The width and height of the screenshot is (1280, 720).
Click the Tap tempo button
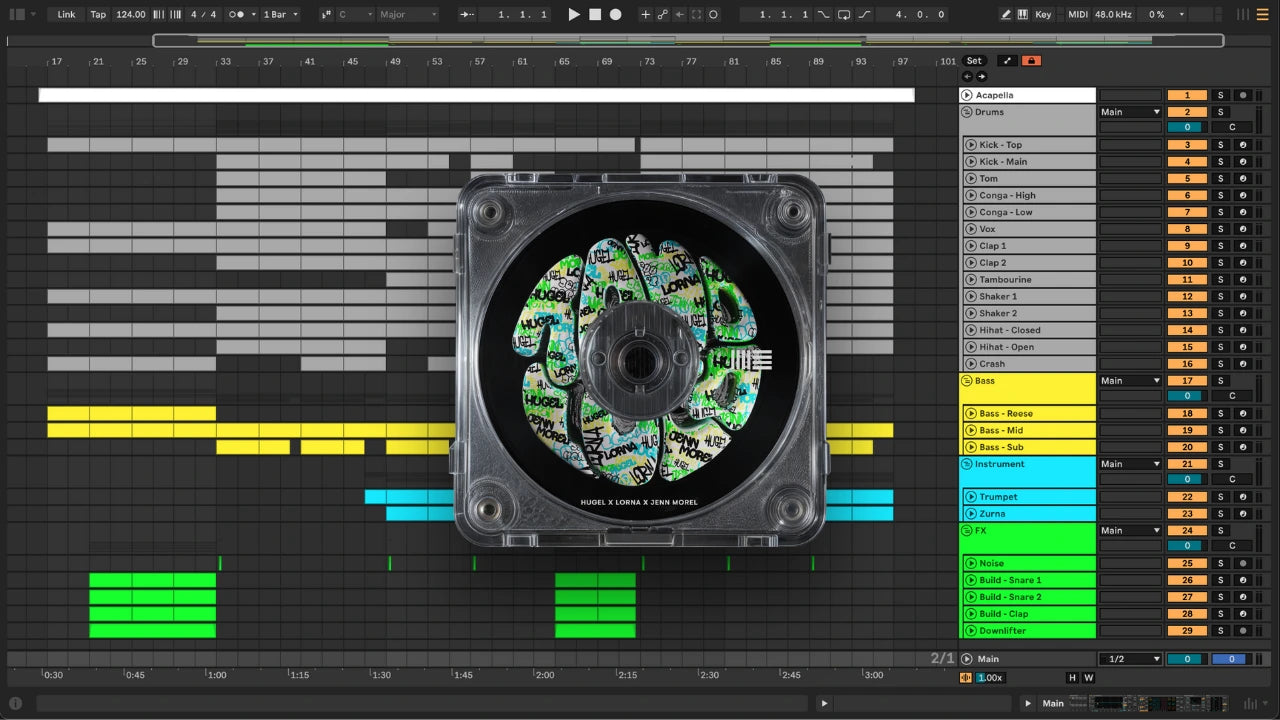[98, 15]
